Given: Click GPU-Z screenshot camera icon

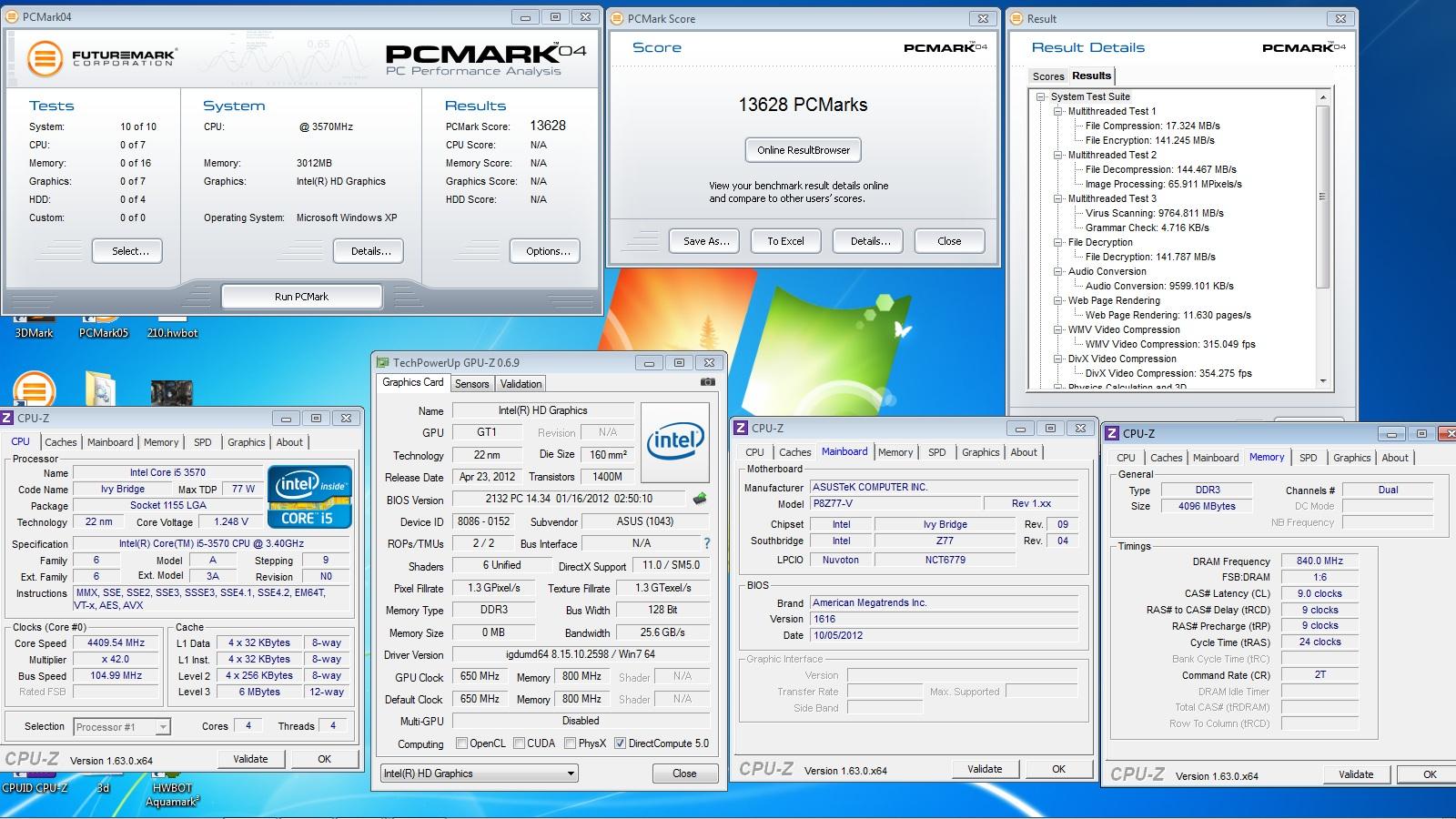Looking at the screenshot, I should pyautogui.click(x=708, y=382).
